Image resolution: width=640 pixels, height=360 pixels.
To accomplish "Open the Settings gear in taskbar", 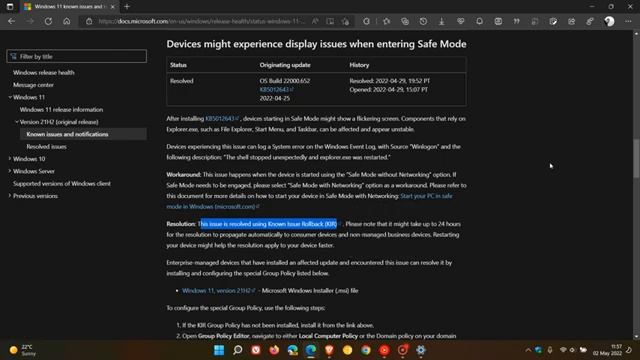I will click(x=421, y=350).
